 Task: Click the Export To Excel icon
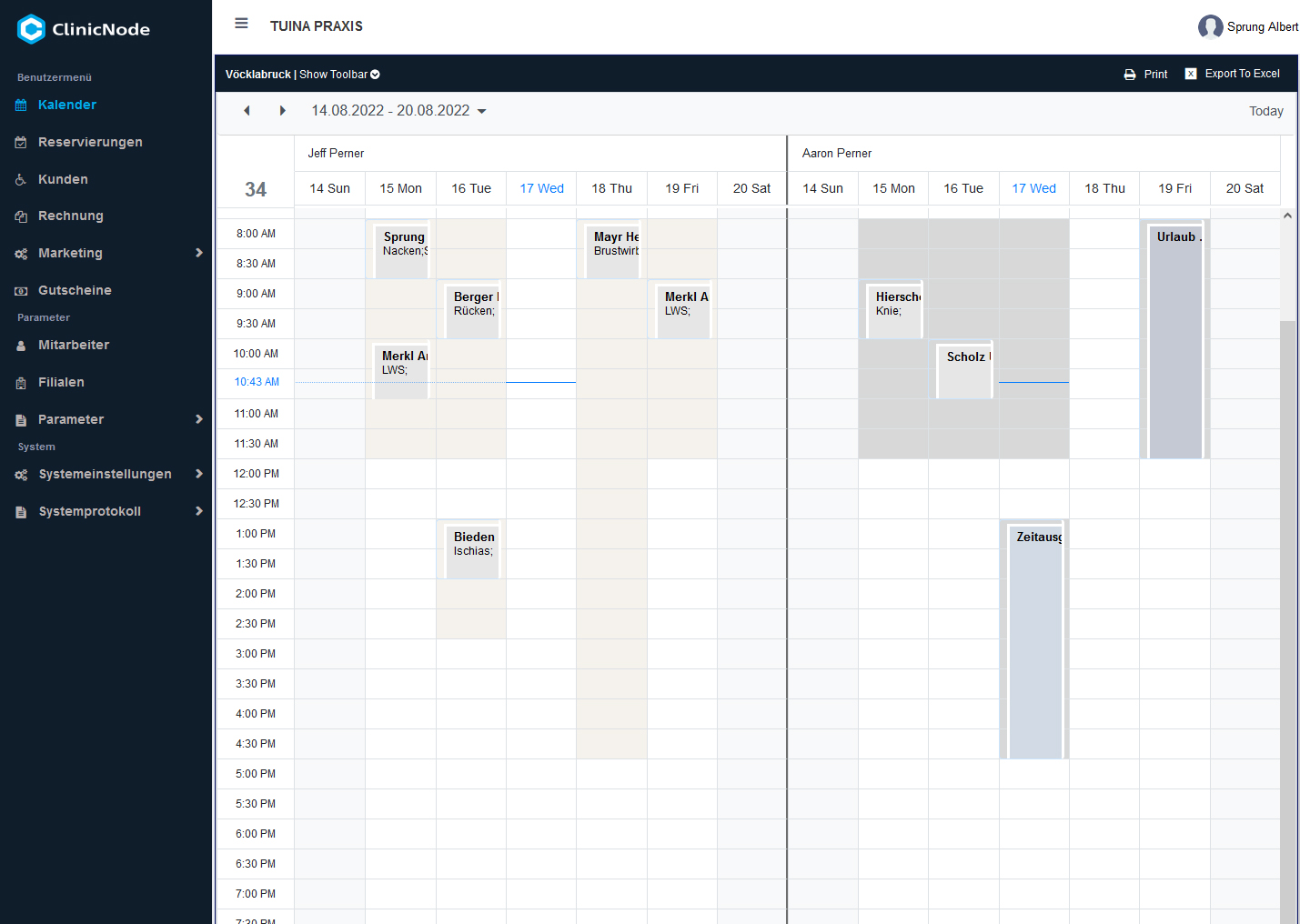click(1191, 74)
